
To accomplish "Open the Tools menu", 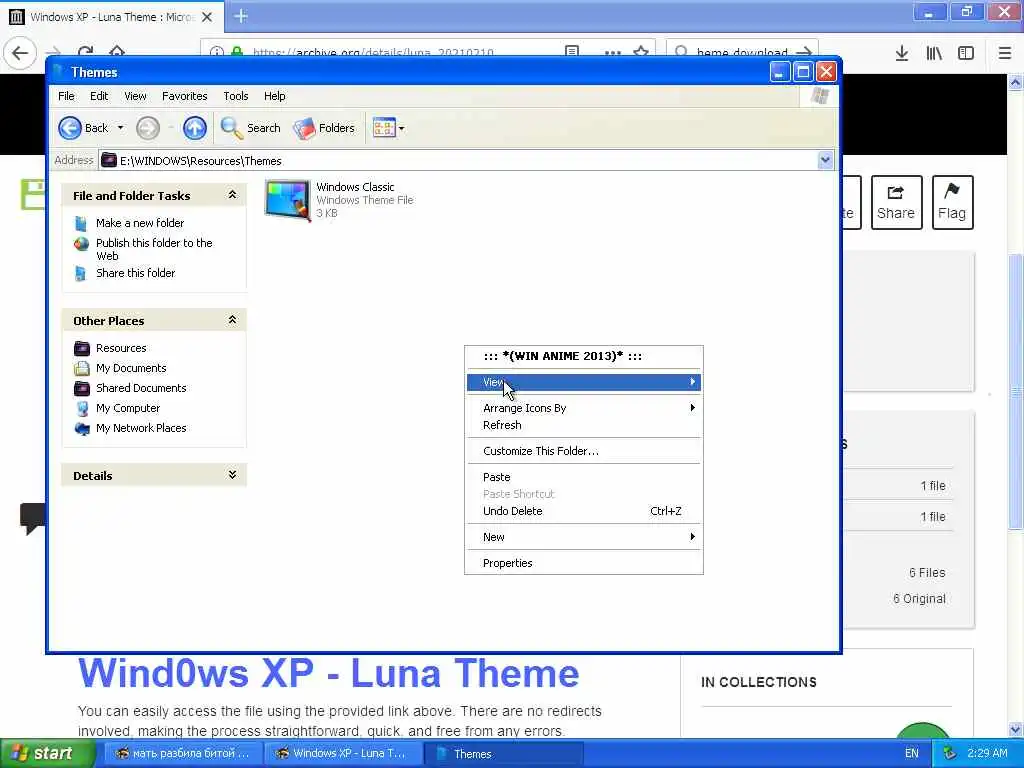I will [236, 96].
